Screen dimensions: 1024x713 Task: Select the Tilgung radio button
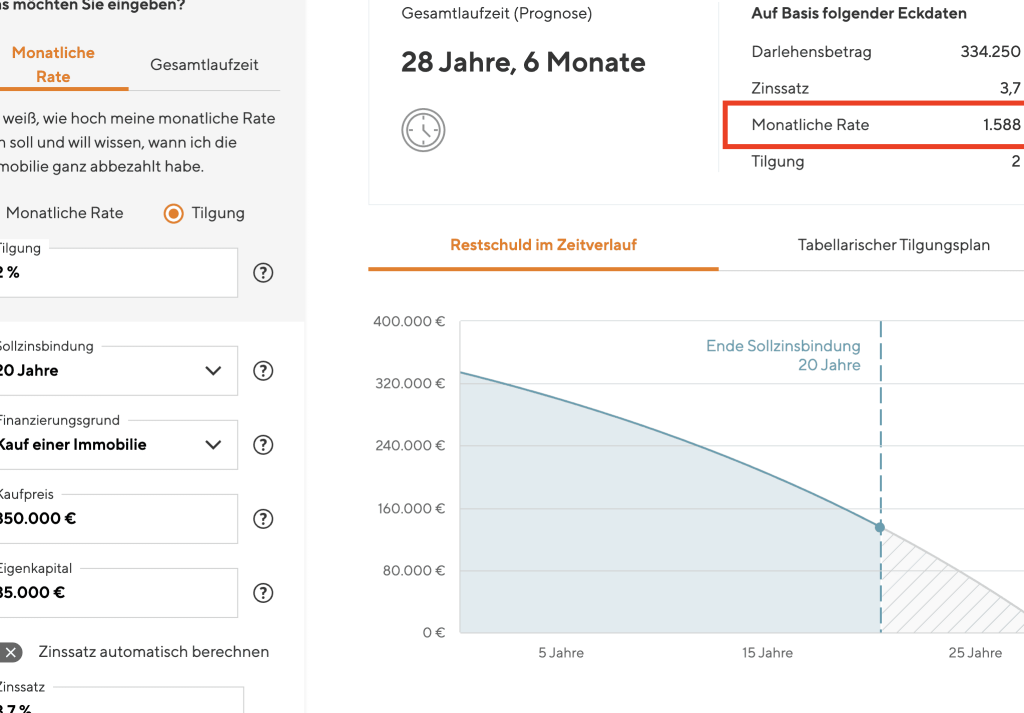tap(174, 213)
